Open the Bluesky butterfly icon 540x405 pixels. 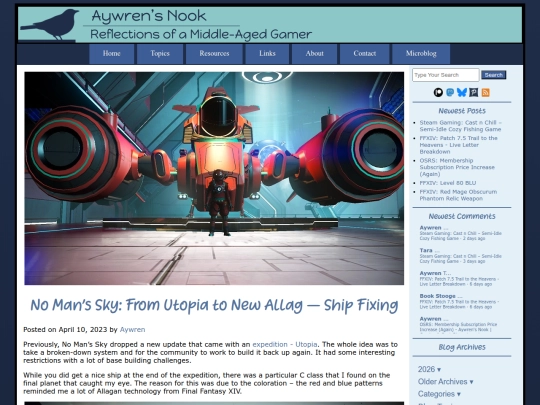coord(462,92)
